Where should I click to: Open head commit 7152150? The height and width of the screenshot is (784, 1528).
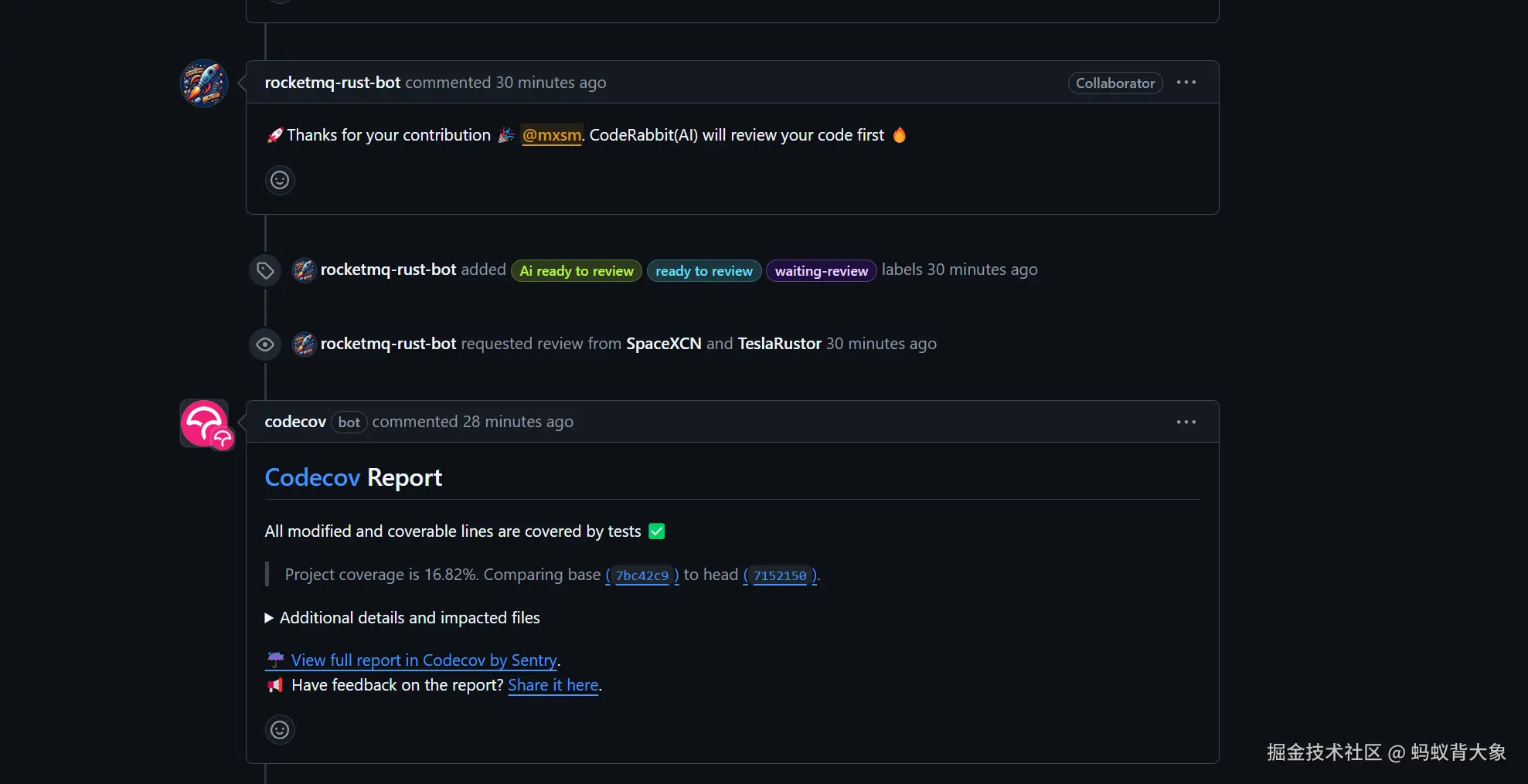click(x=780, y=575)
